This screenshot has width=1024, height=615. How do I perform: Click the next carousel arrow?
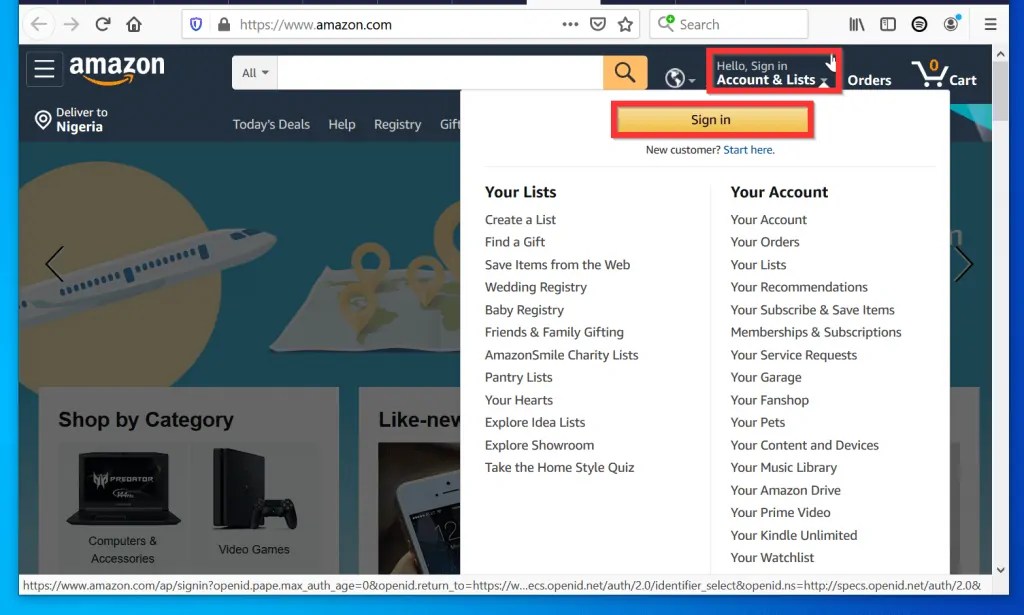[964, 264]
